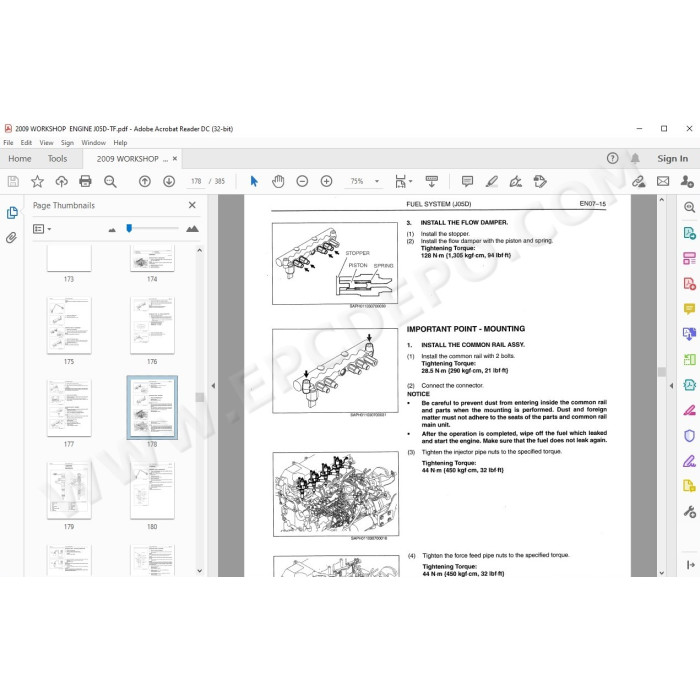The height and width of the screenshot is (700, 700).
Task: Click the Save file icon
Action: [x=13, y=181]
